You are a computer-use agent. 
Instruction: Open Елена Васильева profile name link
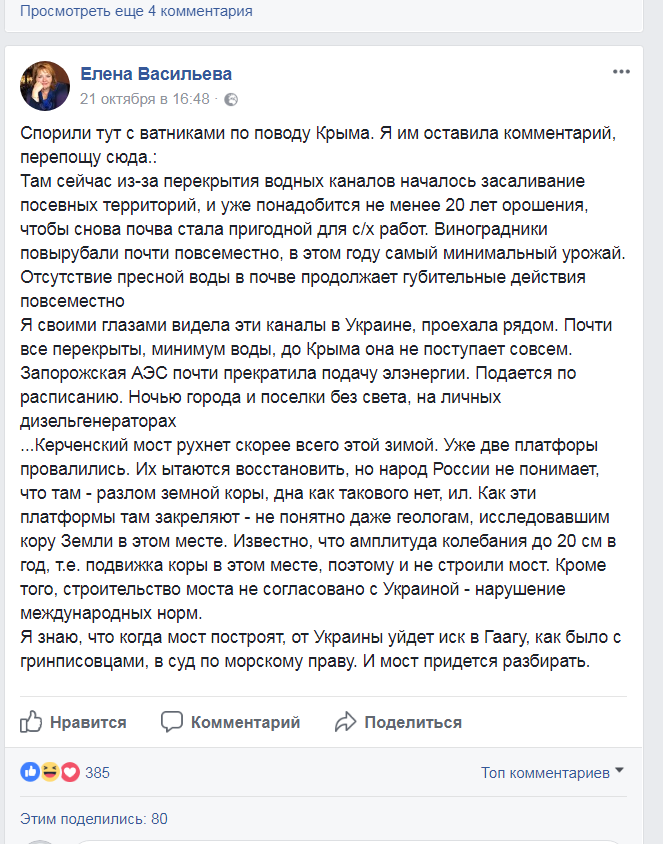point(156,74)
